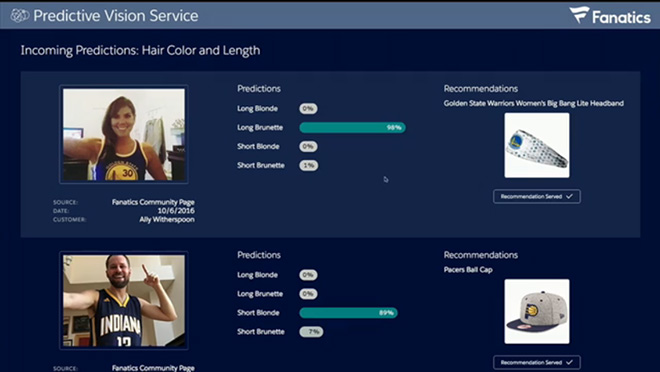Open the Indiana jersey man's photo
Image resolution: width=660 pixels, height=372 pixels.
[124, 300]
